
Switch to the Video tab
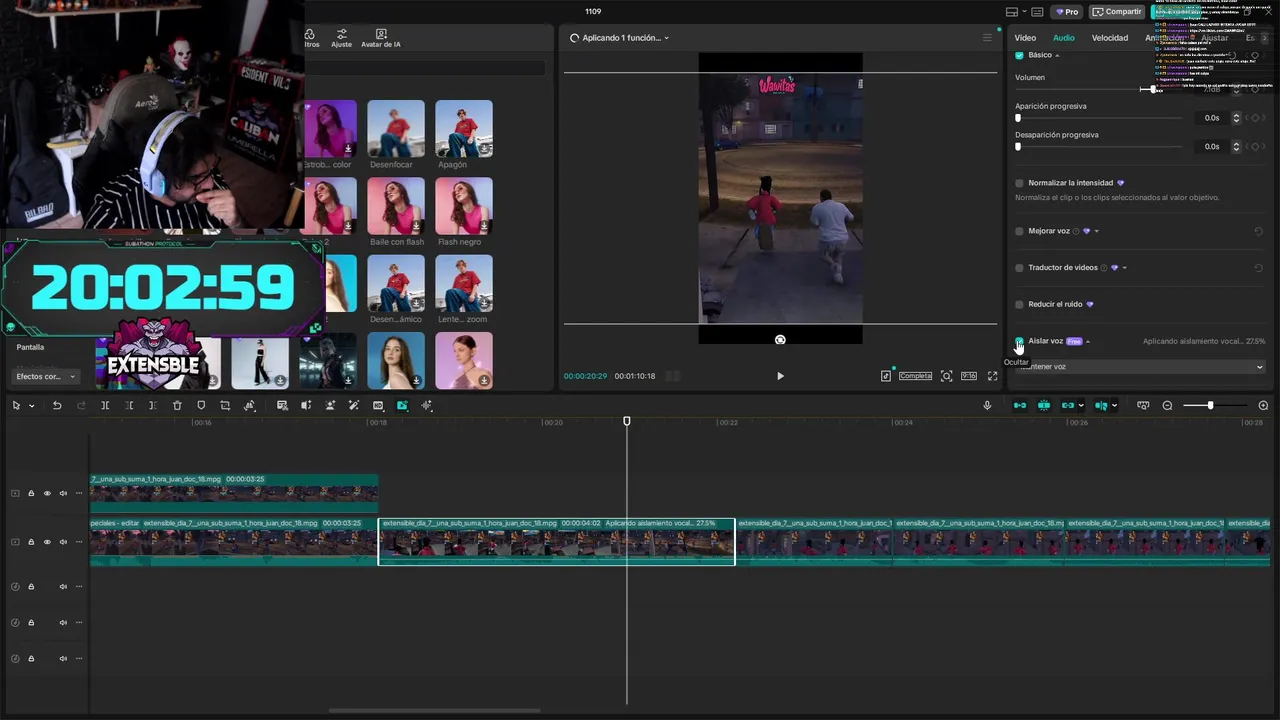(1025, 38)
